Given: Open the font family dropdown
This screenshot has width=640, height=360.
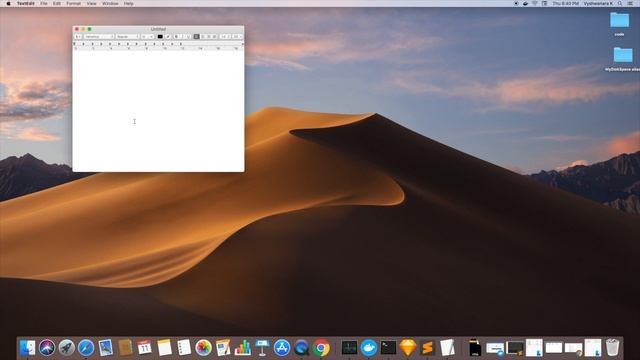Looking at the screenshot, I should [x=99, y=36].
